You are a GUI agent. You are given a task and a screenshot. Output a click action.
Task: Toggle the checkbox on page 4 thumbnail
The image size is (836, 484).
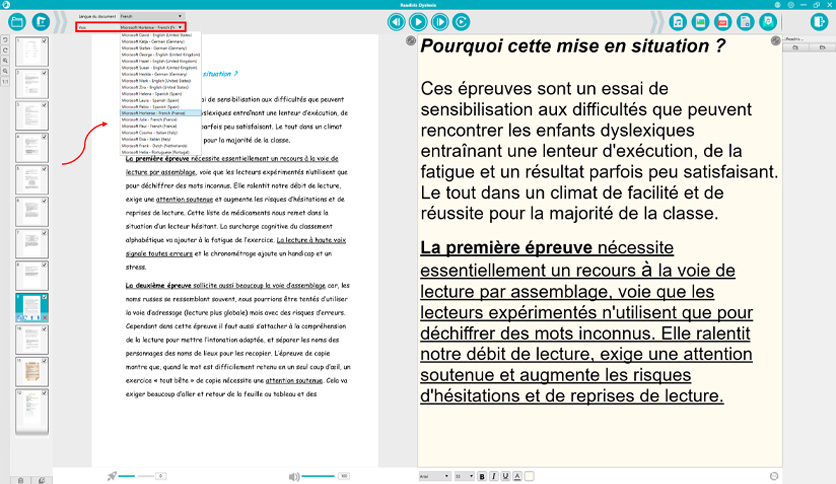pos(44,136)
